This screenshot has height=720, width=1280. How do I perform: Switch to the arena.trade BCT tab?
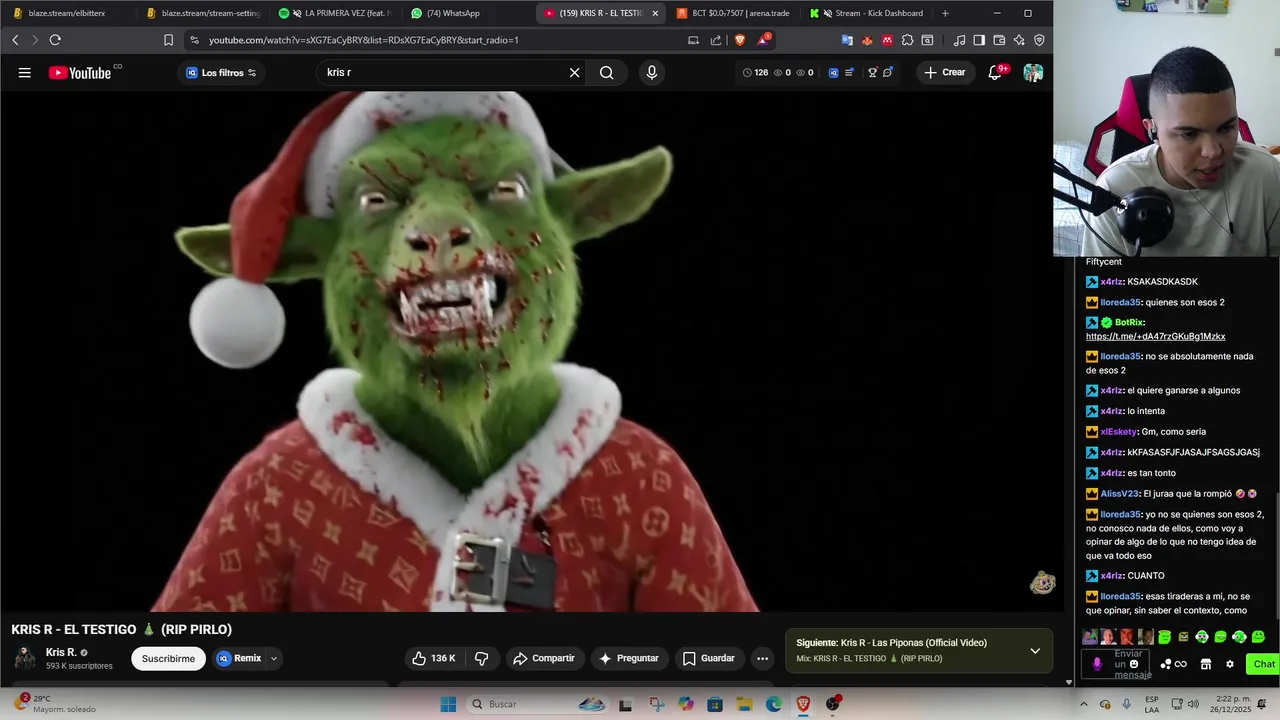[733, 13]
